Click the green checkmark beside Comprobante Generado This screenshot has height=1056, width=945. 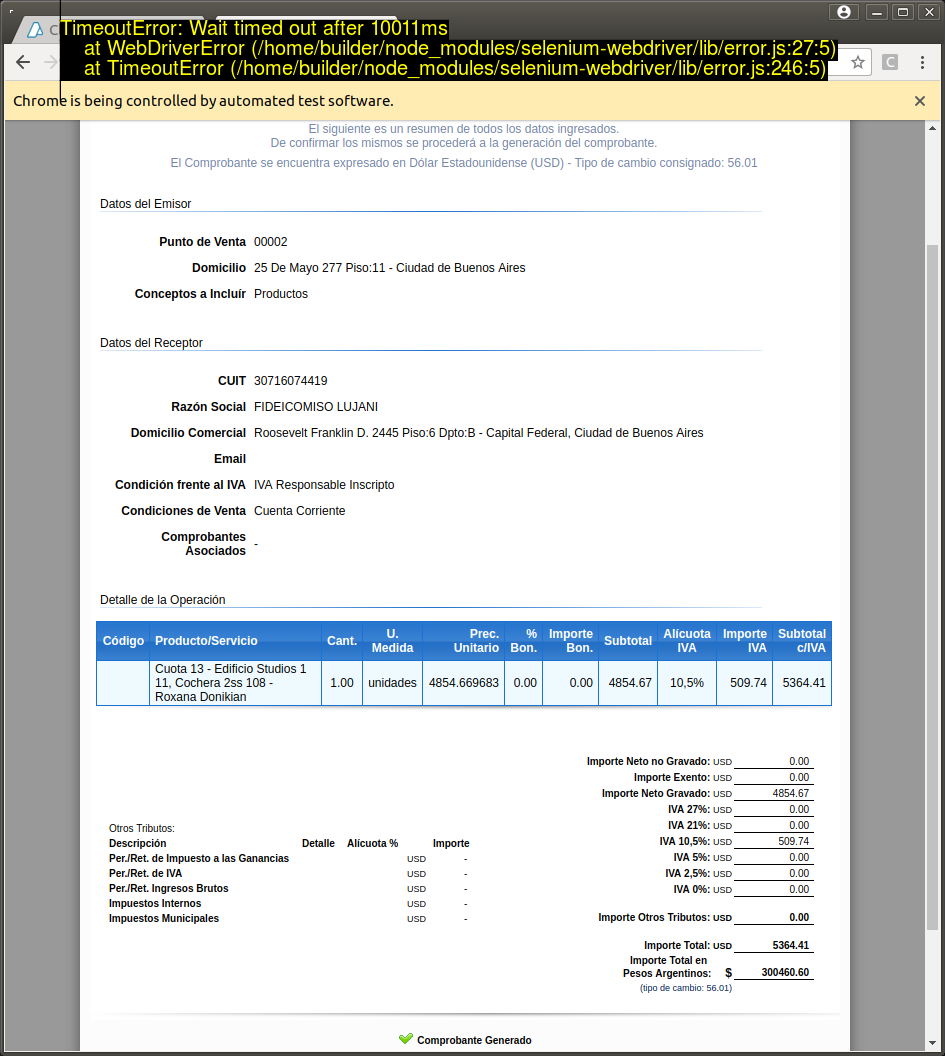(x=405, y=1038)
